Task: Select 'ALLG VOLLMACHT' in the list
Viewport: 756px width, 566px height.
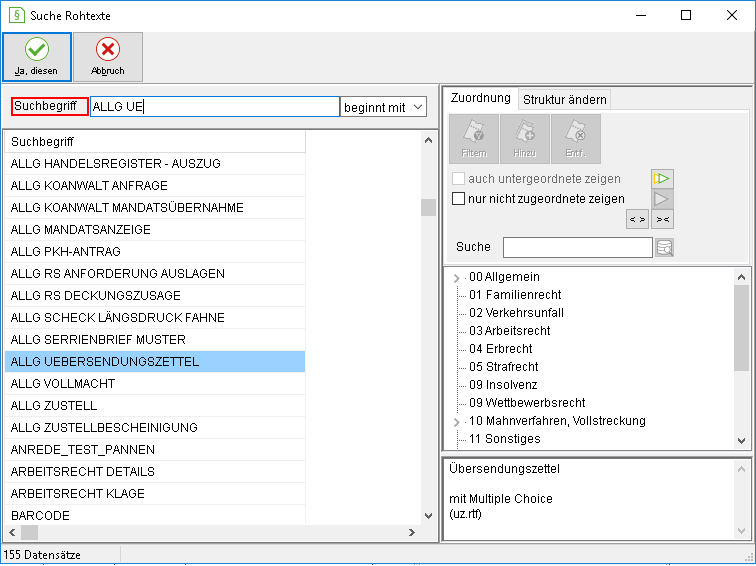Action: tap(155, 384)
